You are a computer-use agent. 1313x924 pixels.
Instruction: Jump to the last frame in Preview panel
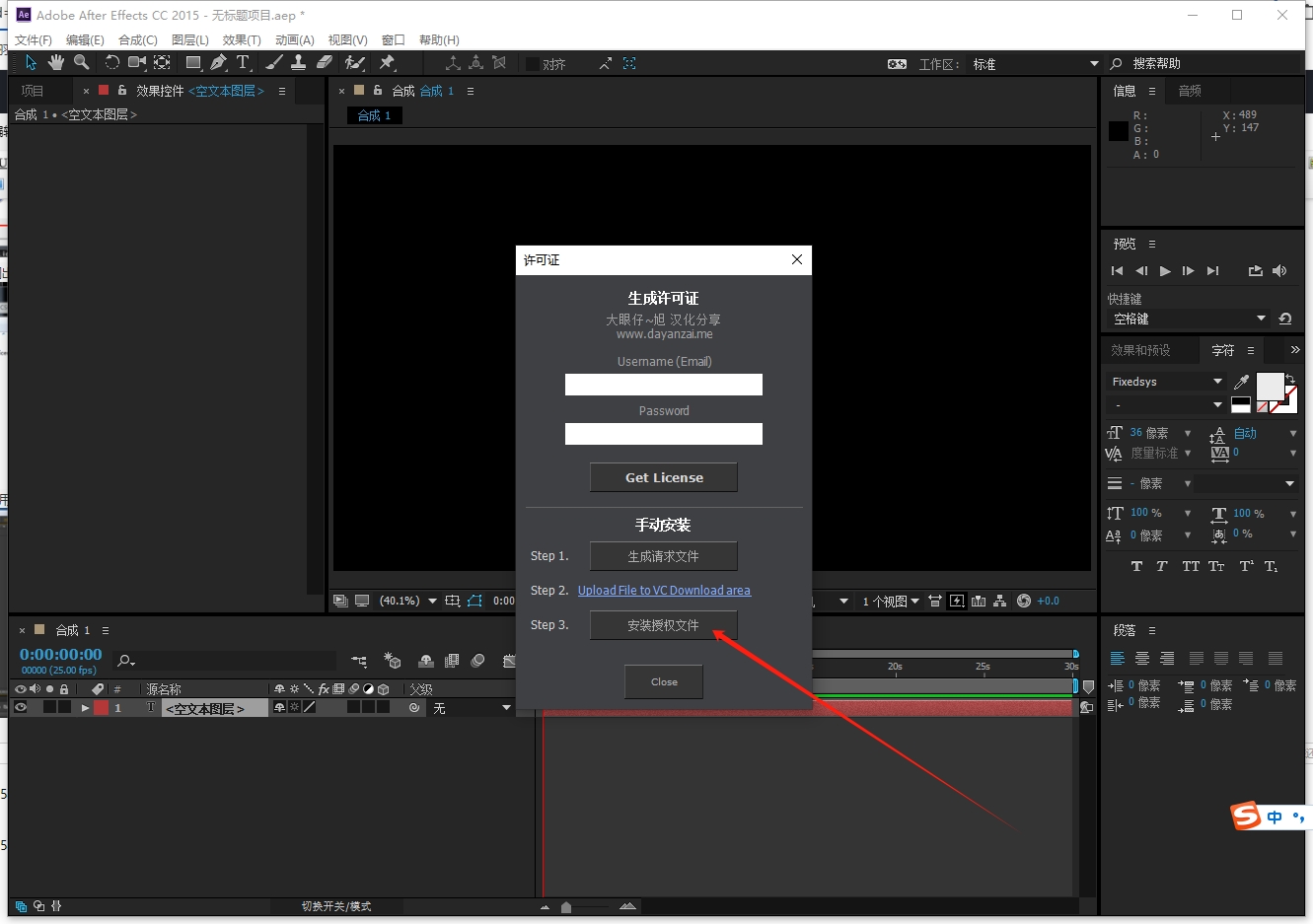click(x=1213, y=271)
